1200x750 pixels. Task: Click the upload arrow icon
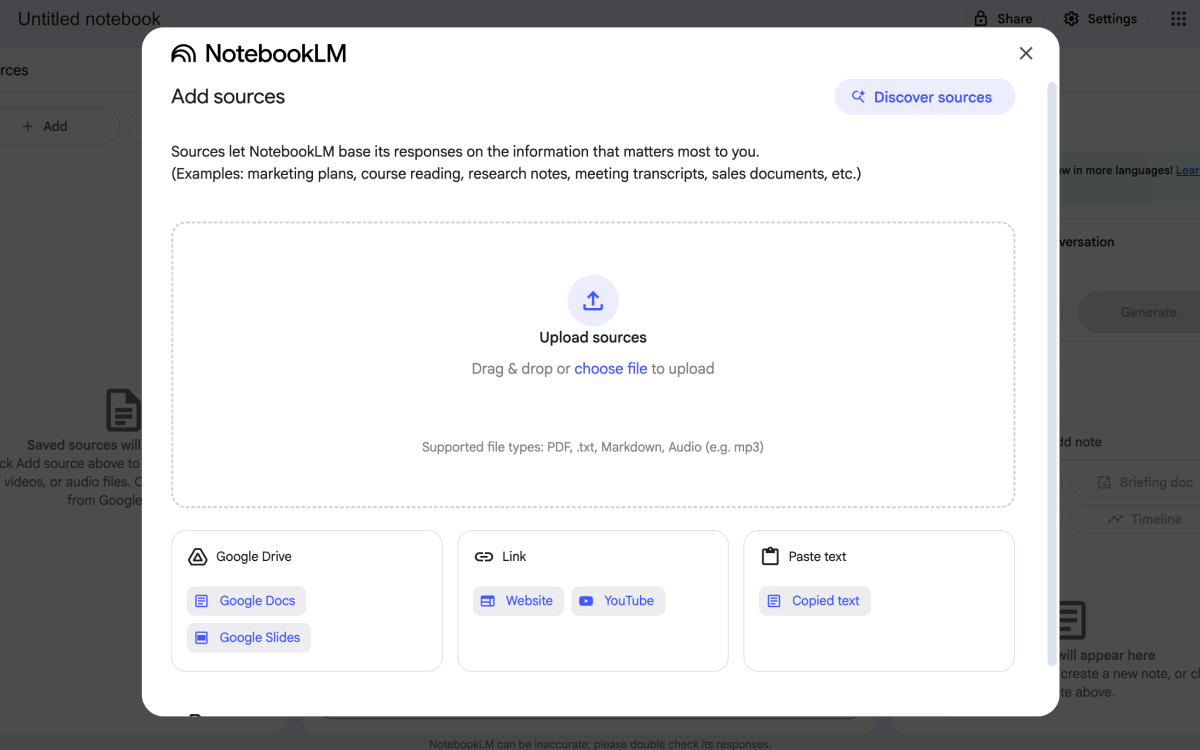click(x=593, y=301)
